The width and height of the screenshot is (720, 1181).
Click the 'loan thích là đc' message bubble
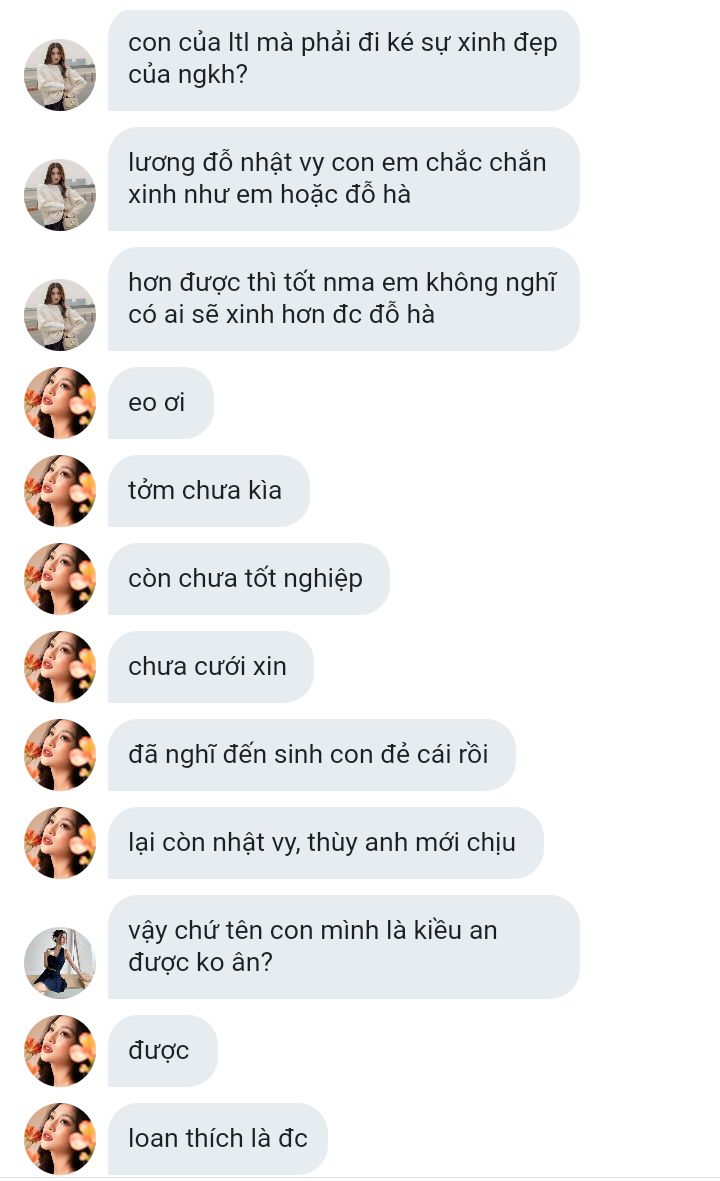pyautogui.click(x=218, y=1139)
